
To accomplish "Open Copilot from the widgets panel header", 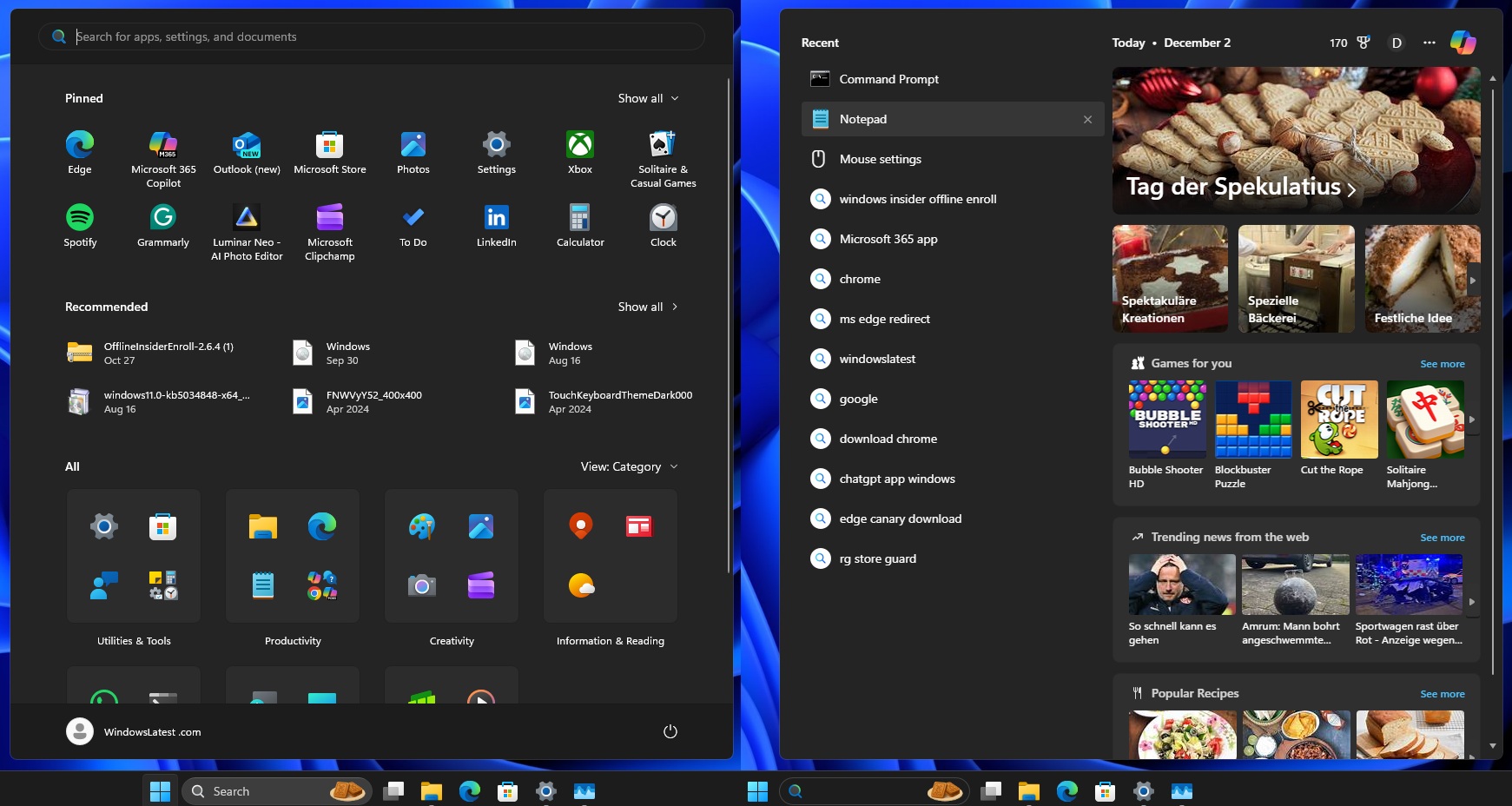I will pyautogui.click(x=1462, y=42).
